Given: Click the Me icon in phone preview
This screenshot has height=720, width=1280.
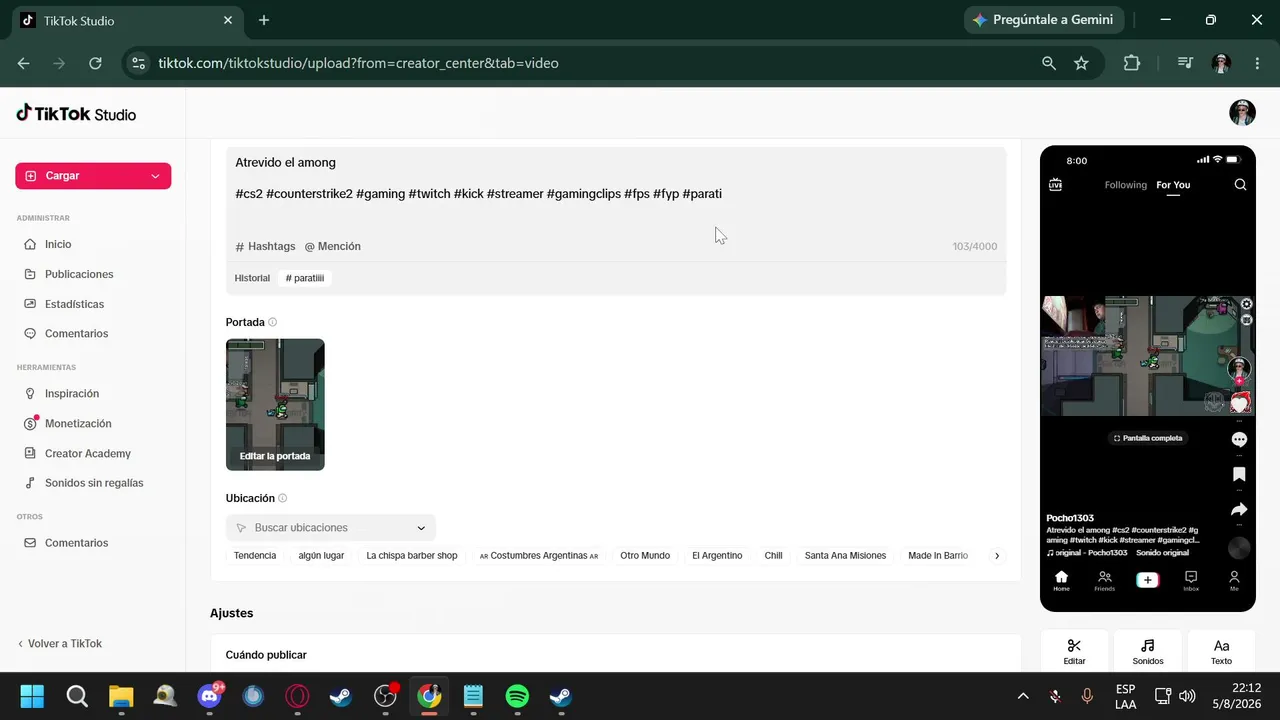Looking at the screenshot, I should point(1234,580).
